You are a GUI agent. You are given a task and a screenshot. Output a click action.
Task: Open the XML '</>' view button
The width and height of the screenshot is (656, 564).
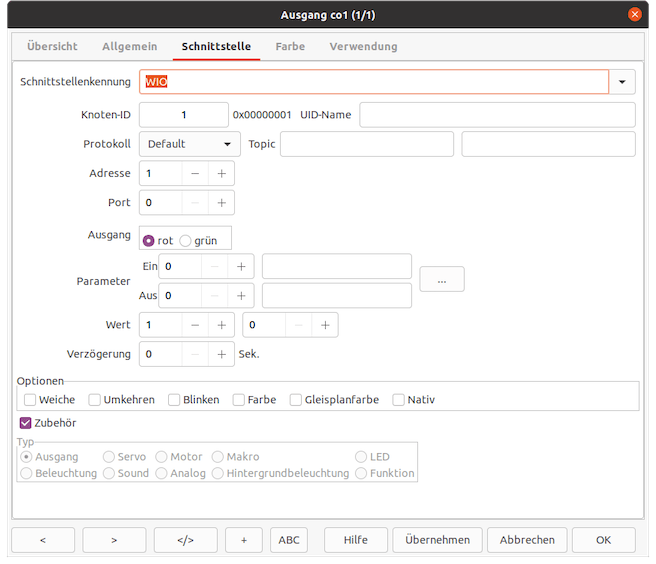[x=185, y=540]
